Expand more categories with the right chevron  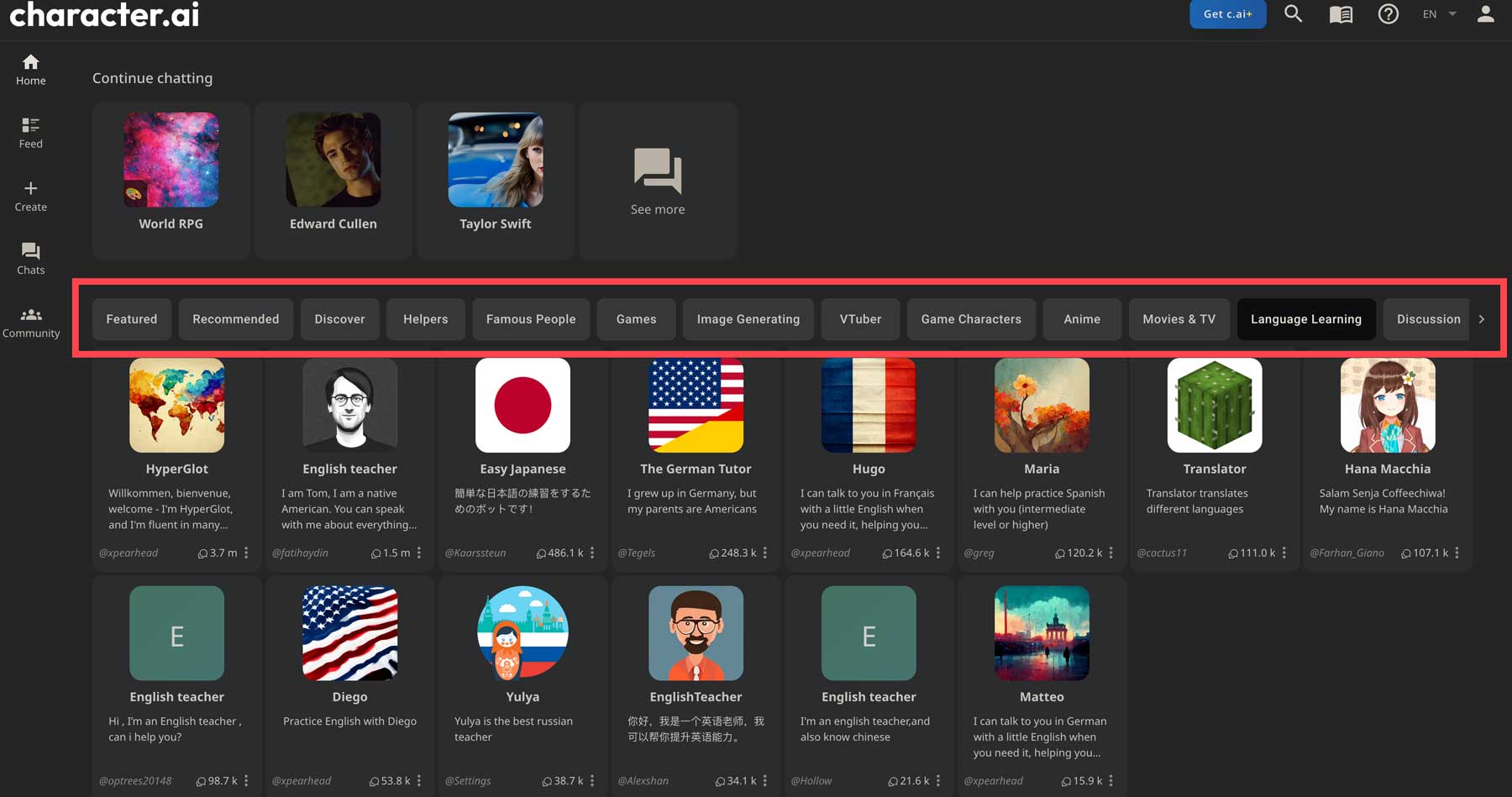point(1482,319)
